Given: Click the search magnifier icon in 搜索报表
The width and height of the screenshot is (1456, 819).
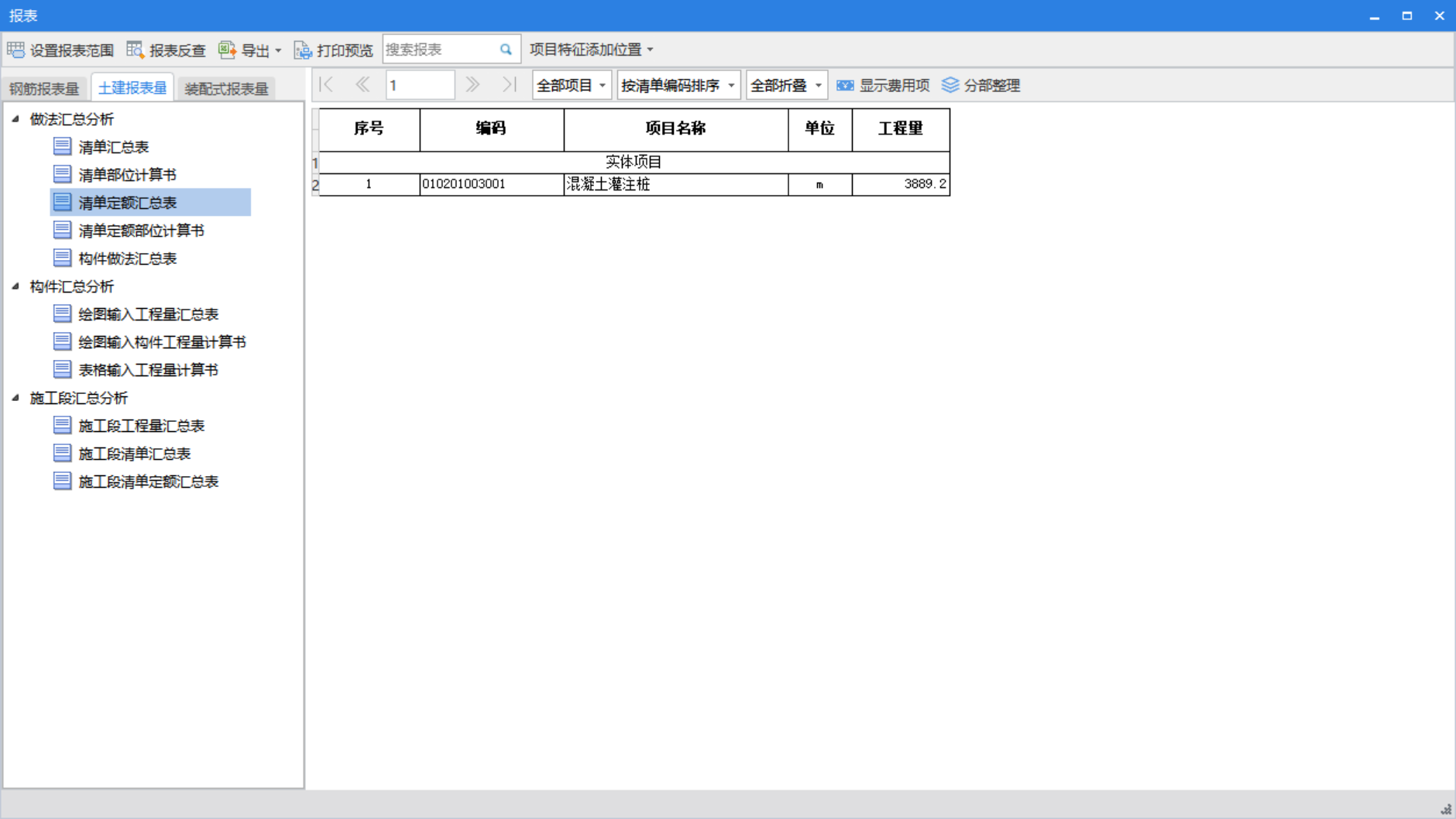Looking at the screenshot, I should pos(506,50).
